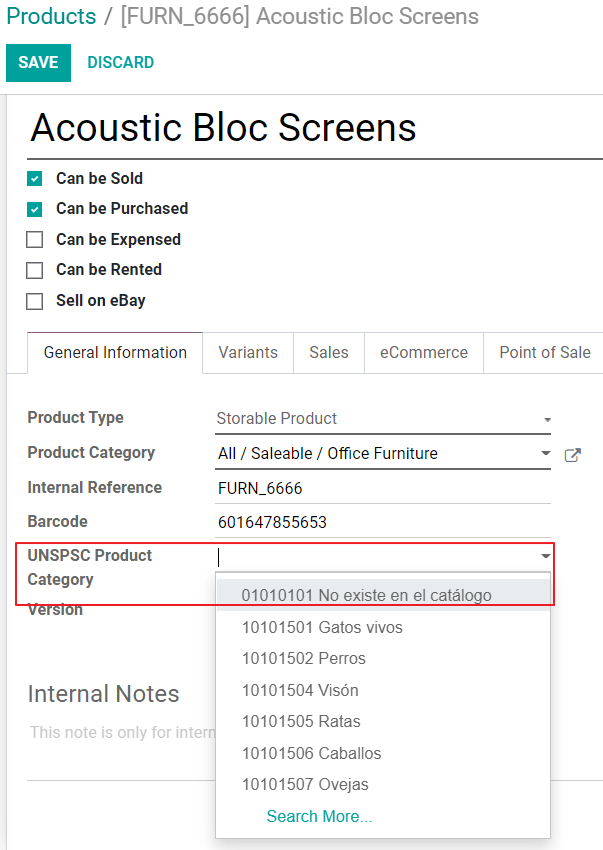This screenshot has height=850, width=603.
Task: Open the Sales tab
Action: [x=328, y=352]
